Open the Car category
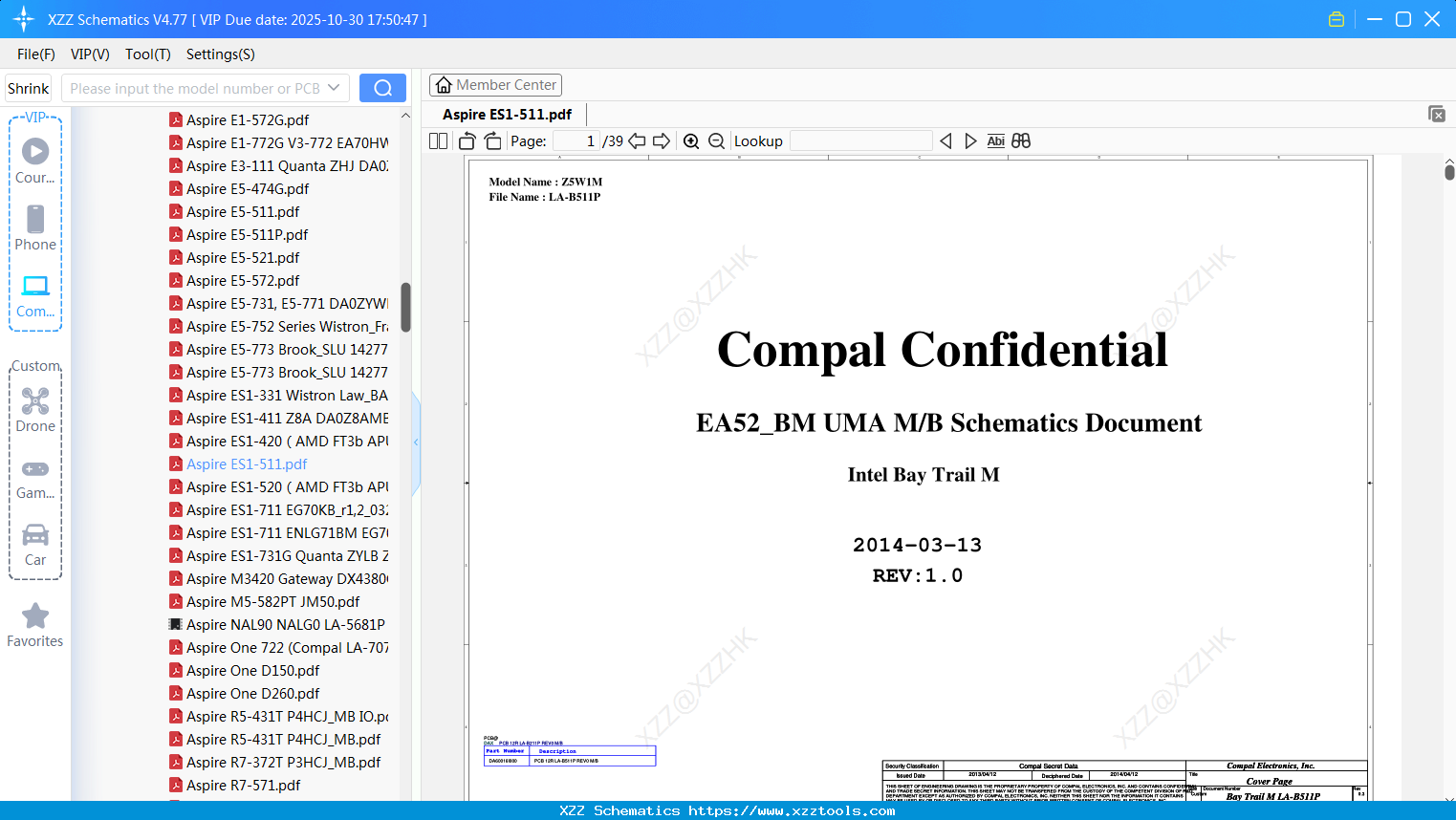This screenshot has width=1456, height=820. pyautogui.click(x=35, y=545)
